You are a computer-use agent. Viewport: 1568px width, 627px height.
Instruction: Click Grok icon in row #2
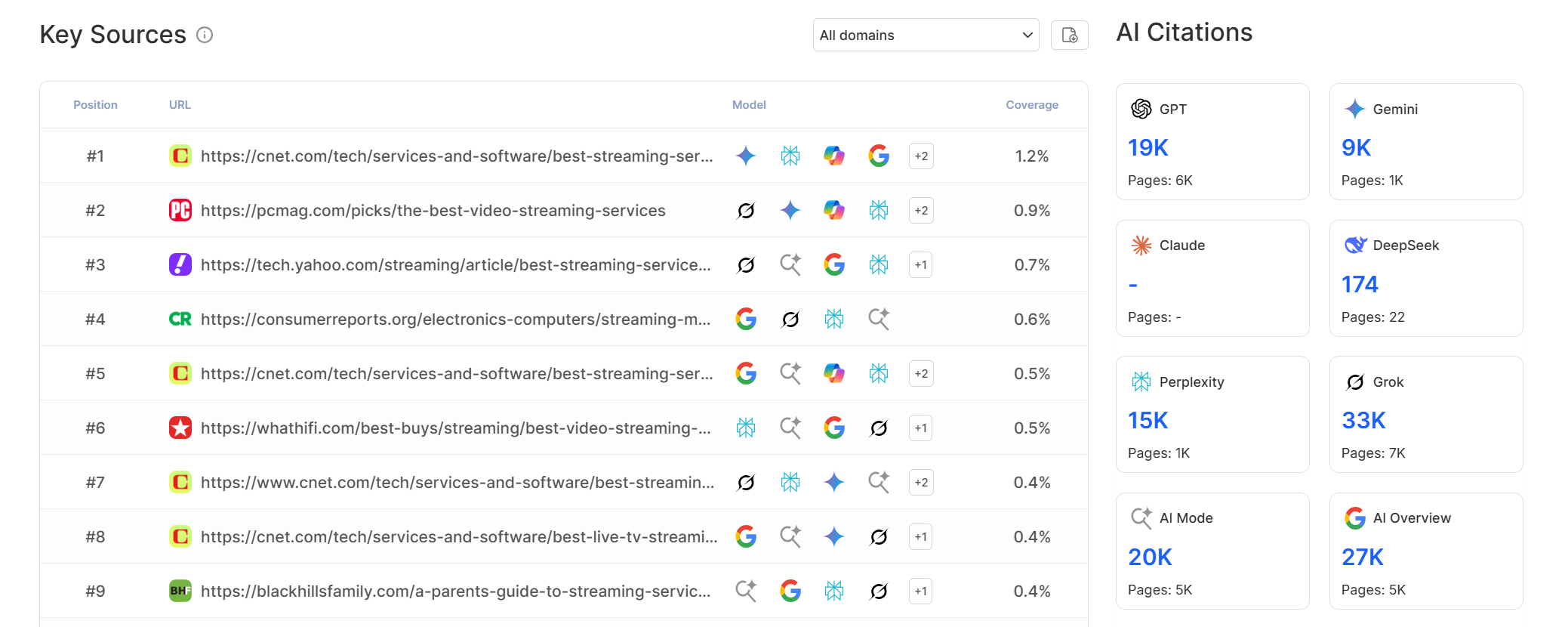tap(746, 210)
